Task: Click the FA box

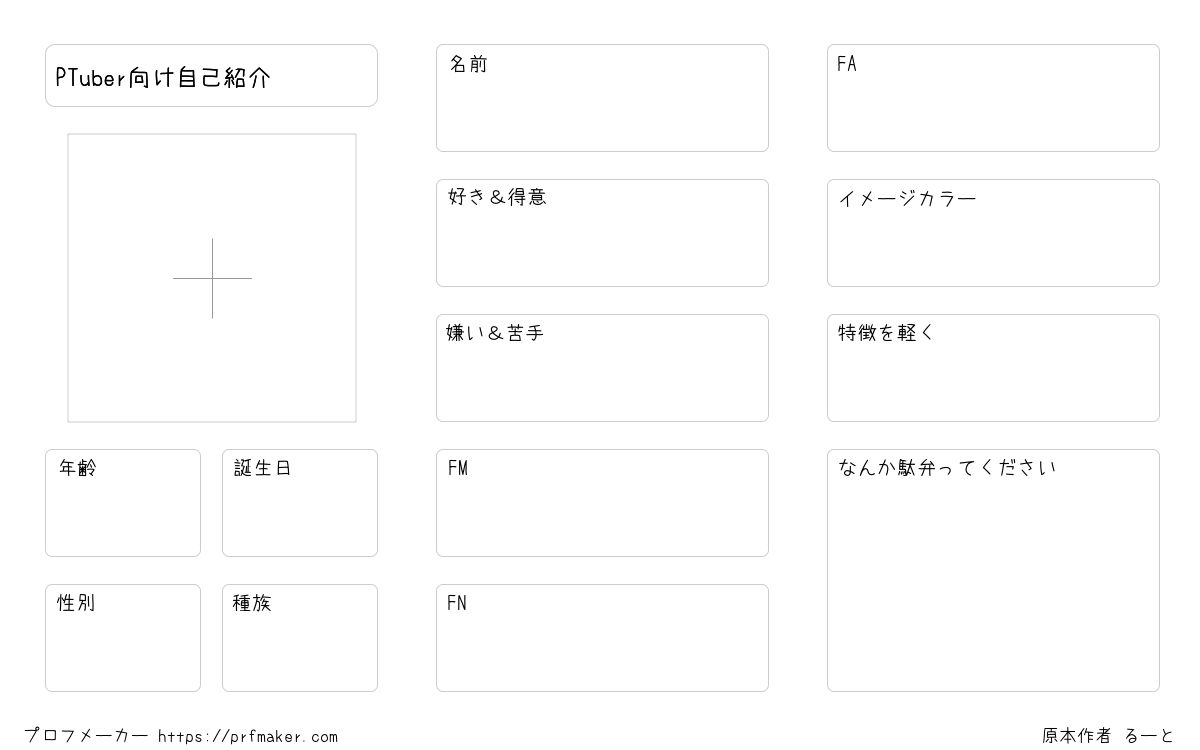Action: point(993,98)
